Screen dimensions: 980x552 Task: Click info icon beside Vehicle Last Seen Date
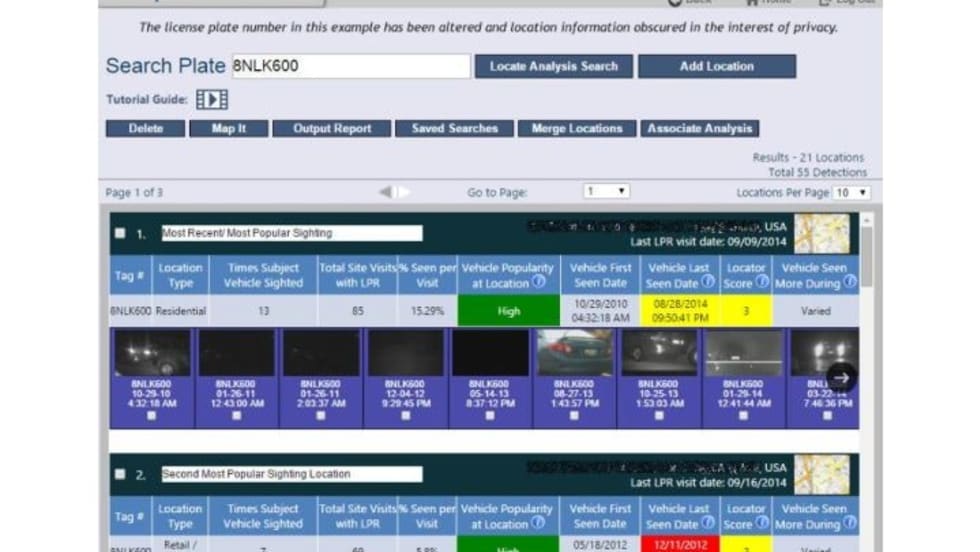(708, 283)
